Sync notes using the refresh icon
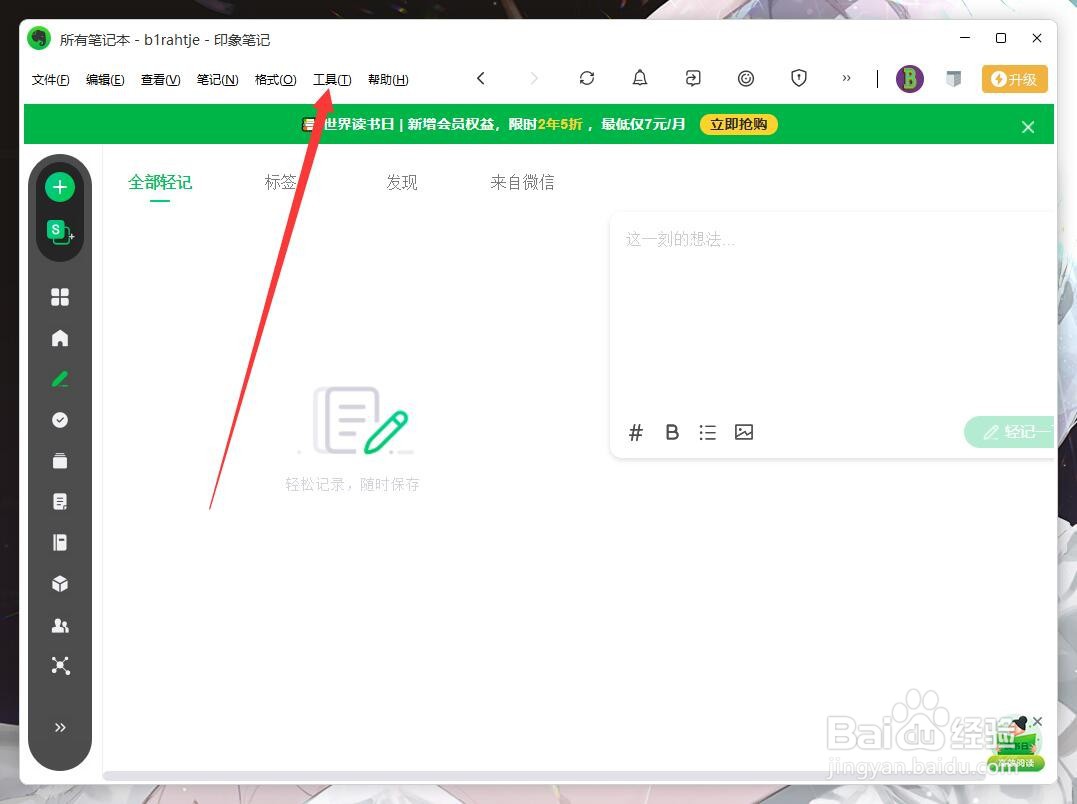The height and width of the screenshot is (804, 1077). click(x=587, y=78)
